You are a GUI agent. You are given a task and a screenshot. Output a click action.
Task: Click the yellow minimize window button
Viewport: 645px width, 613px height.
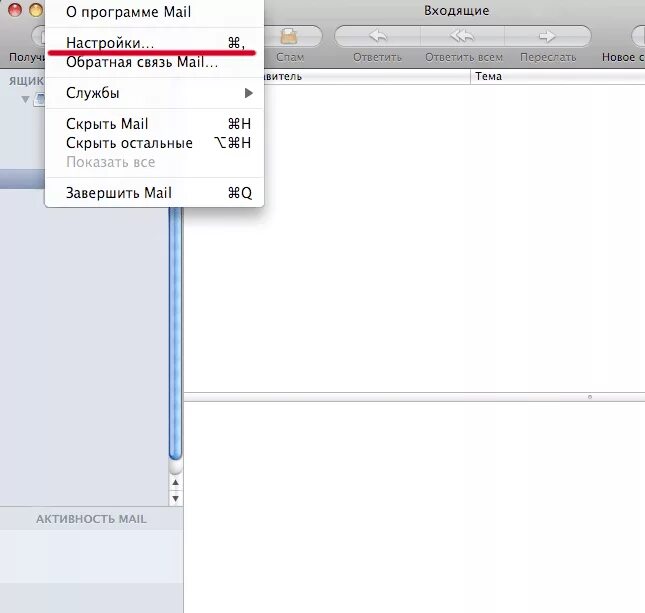click(x=36, y=9)
